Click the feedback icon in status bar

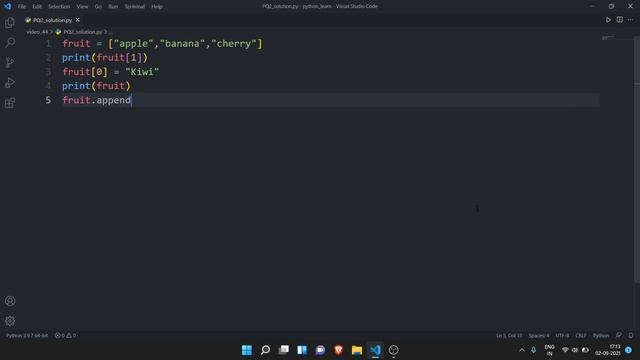(x=619, y=335)
